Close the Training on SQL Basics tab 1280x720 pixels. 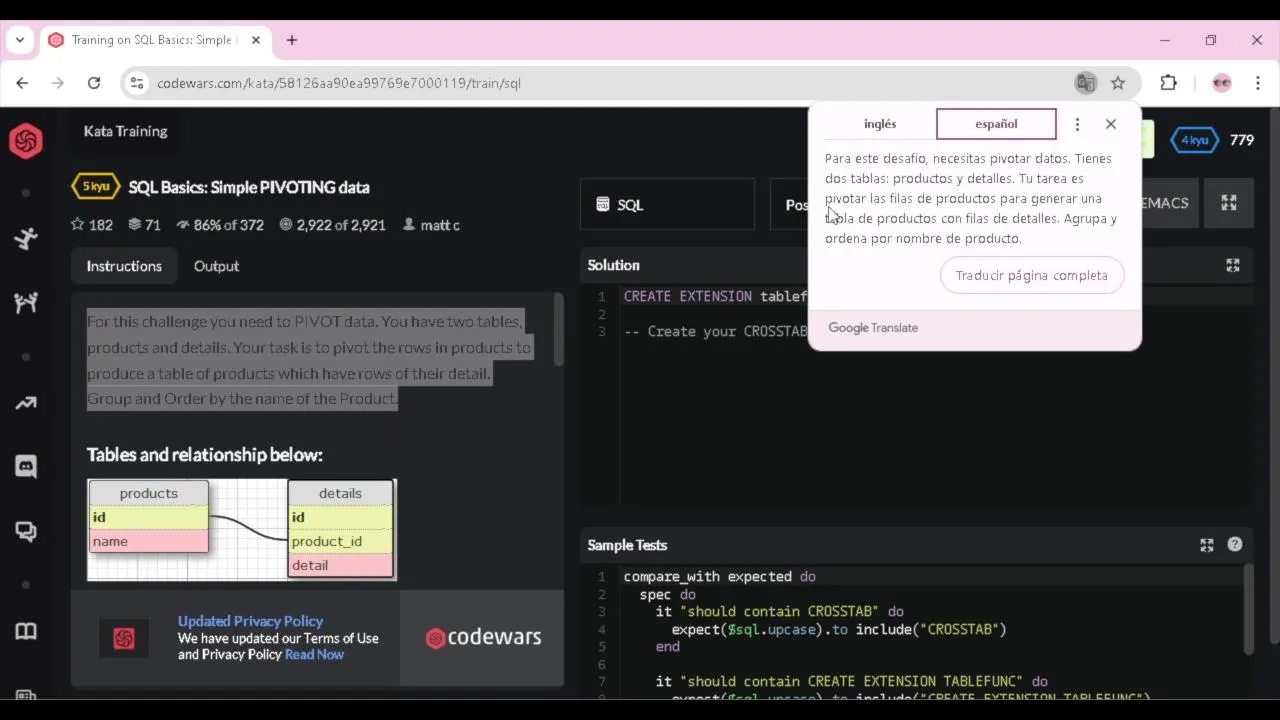(256, 40)
